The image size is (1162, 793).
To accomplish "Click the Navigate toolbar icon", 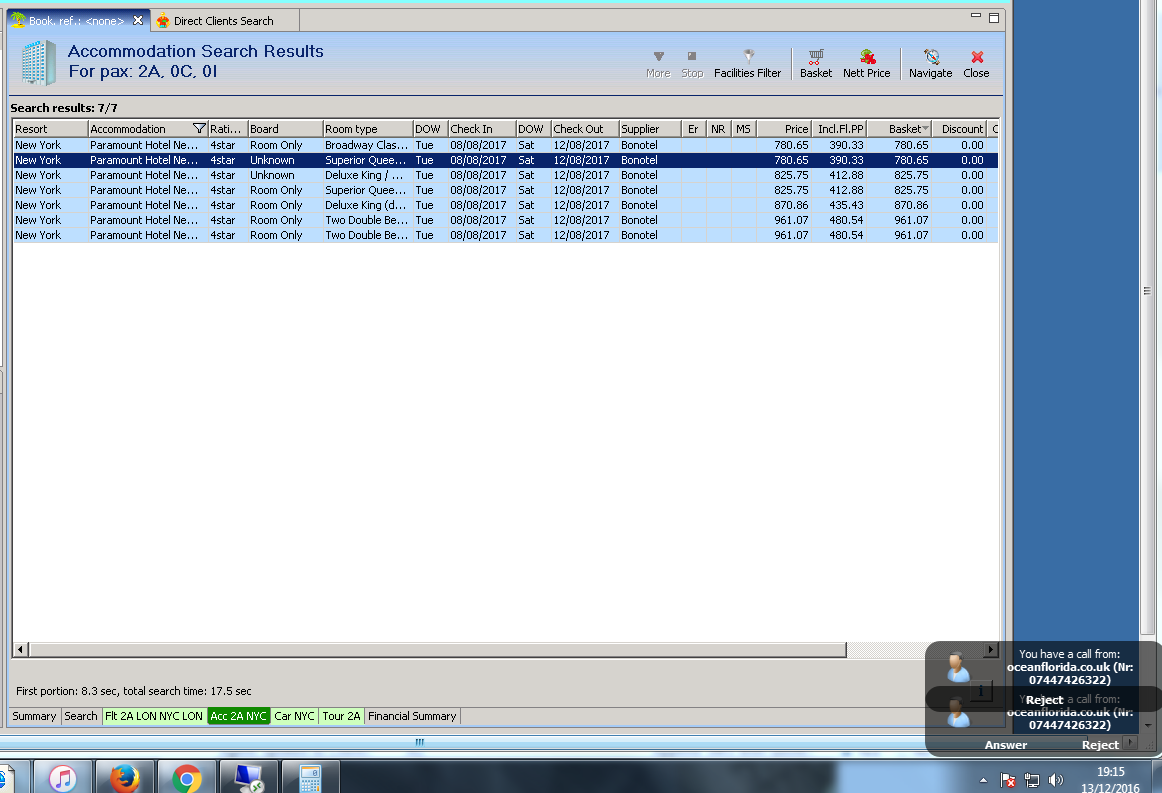I will tap(931, 58).
